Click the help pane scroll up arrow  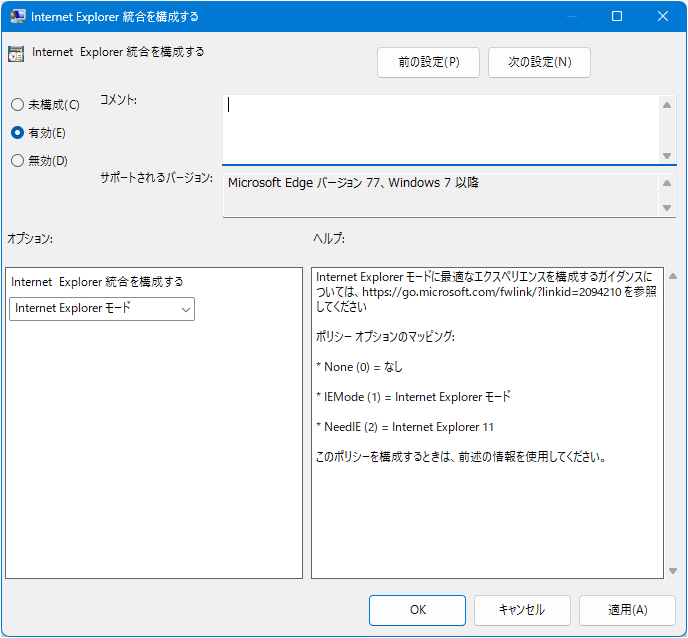tap(673, 276)
